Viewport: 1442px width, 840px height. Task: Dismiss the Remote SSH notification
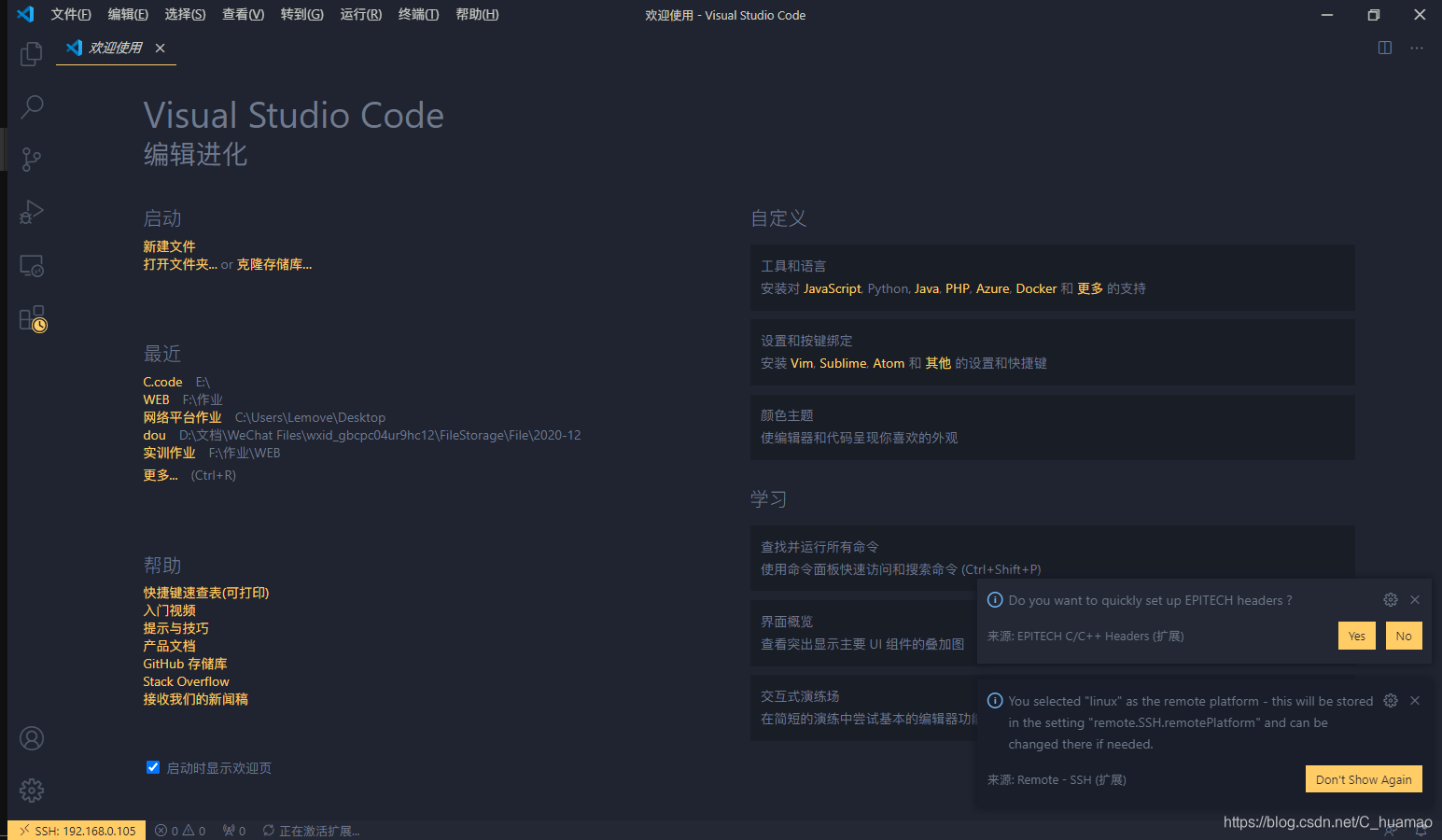(1415, 700)
